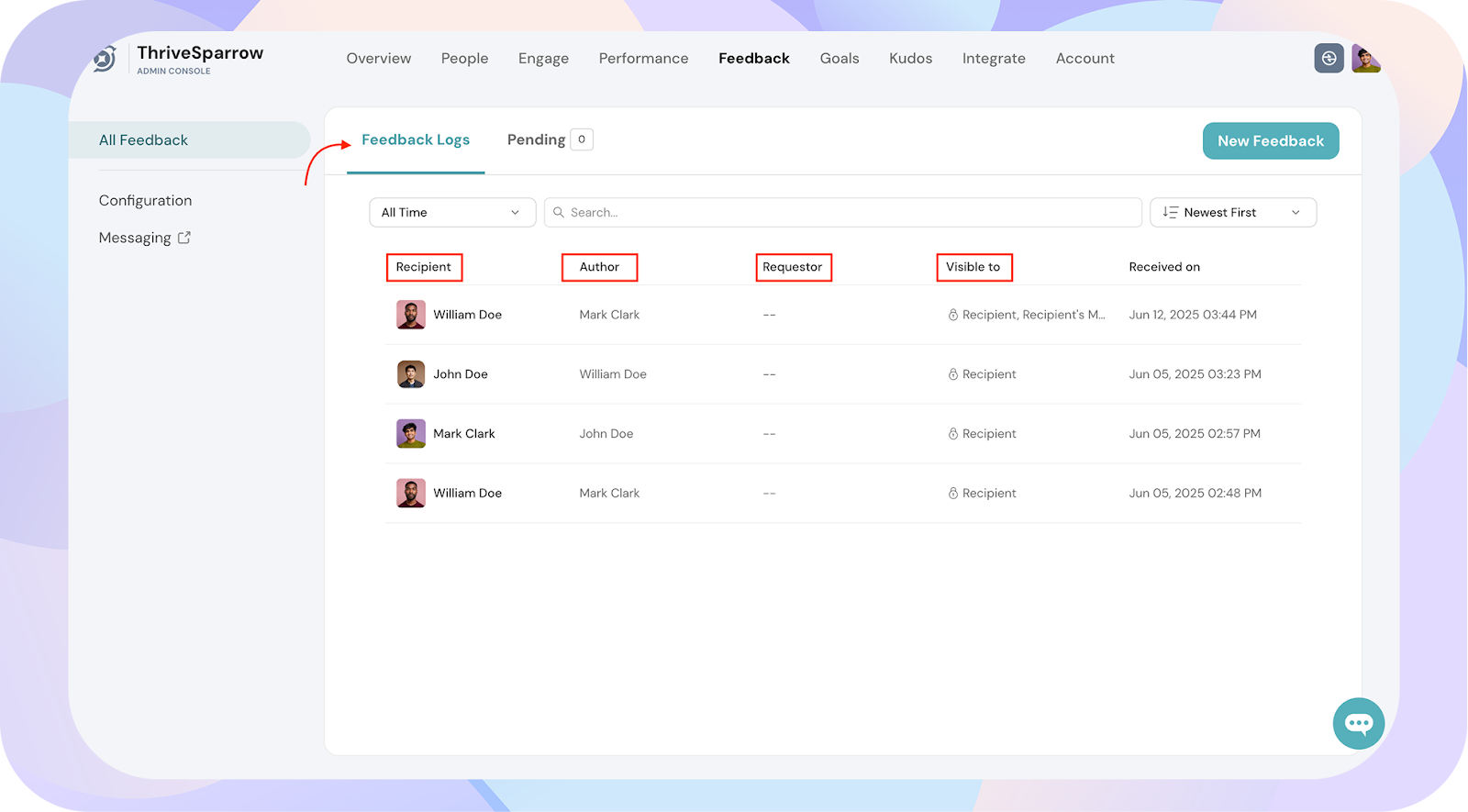The height and width of the screenshot is (812, 1468).
Task: Open the People menu
Action: [x=465, y=59]
